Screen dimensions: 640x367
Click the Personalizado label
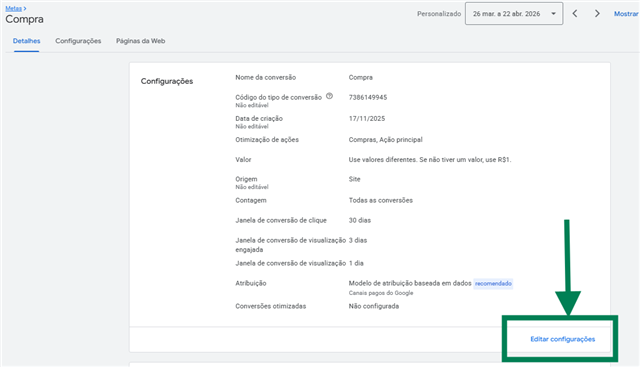439,13
